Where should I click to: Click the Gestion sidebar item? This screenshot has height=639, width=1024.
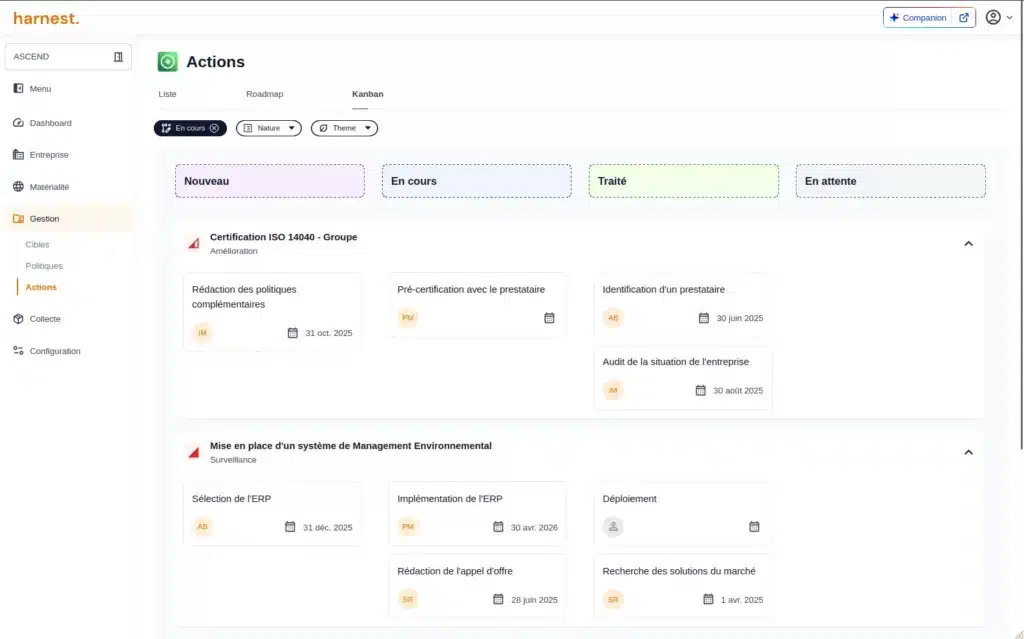click(x=68, y=219)
